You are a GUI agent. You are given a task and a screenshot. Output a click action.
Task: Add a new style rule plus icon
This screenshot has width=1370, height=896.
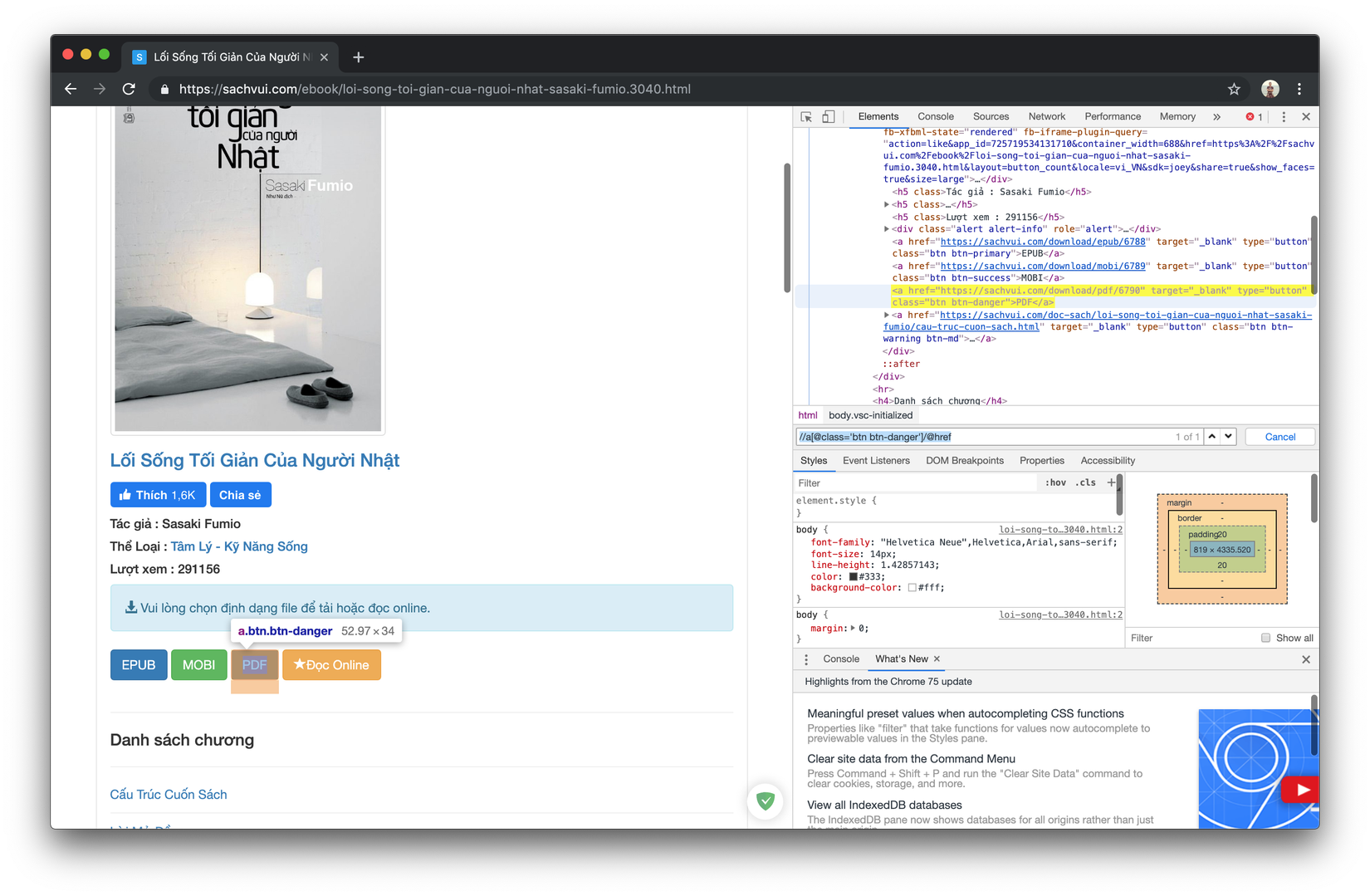[1111, 482]
